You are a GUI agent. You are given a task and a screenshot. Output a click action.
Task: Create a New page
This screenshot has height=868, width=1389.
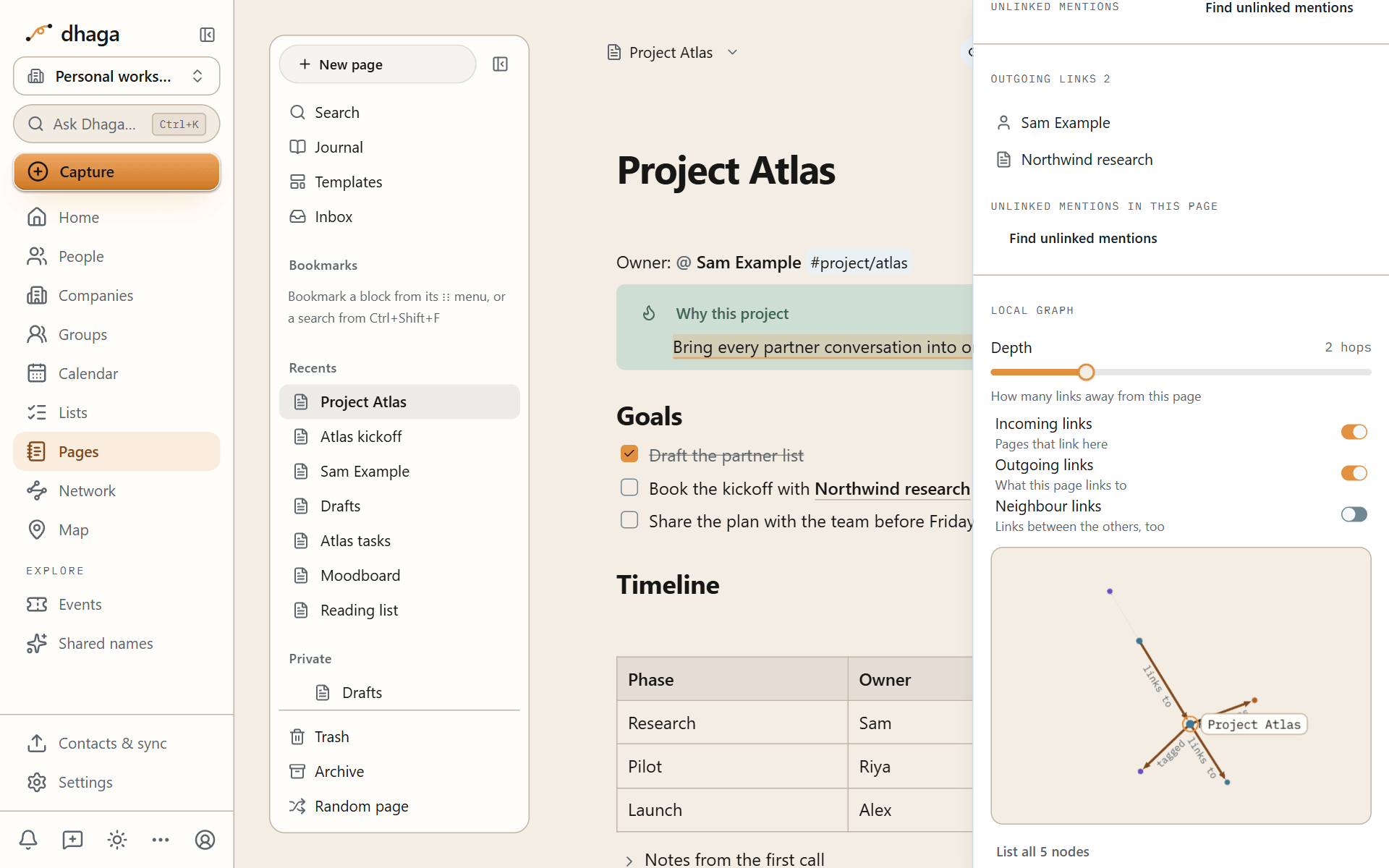point(378,64)
